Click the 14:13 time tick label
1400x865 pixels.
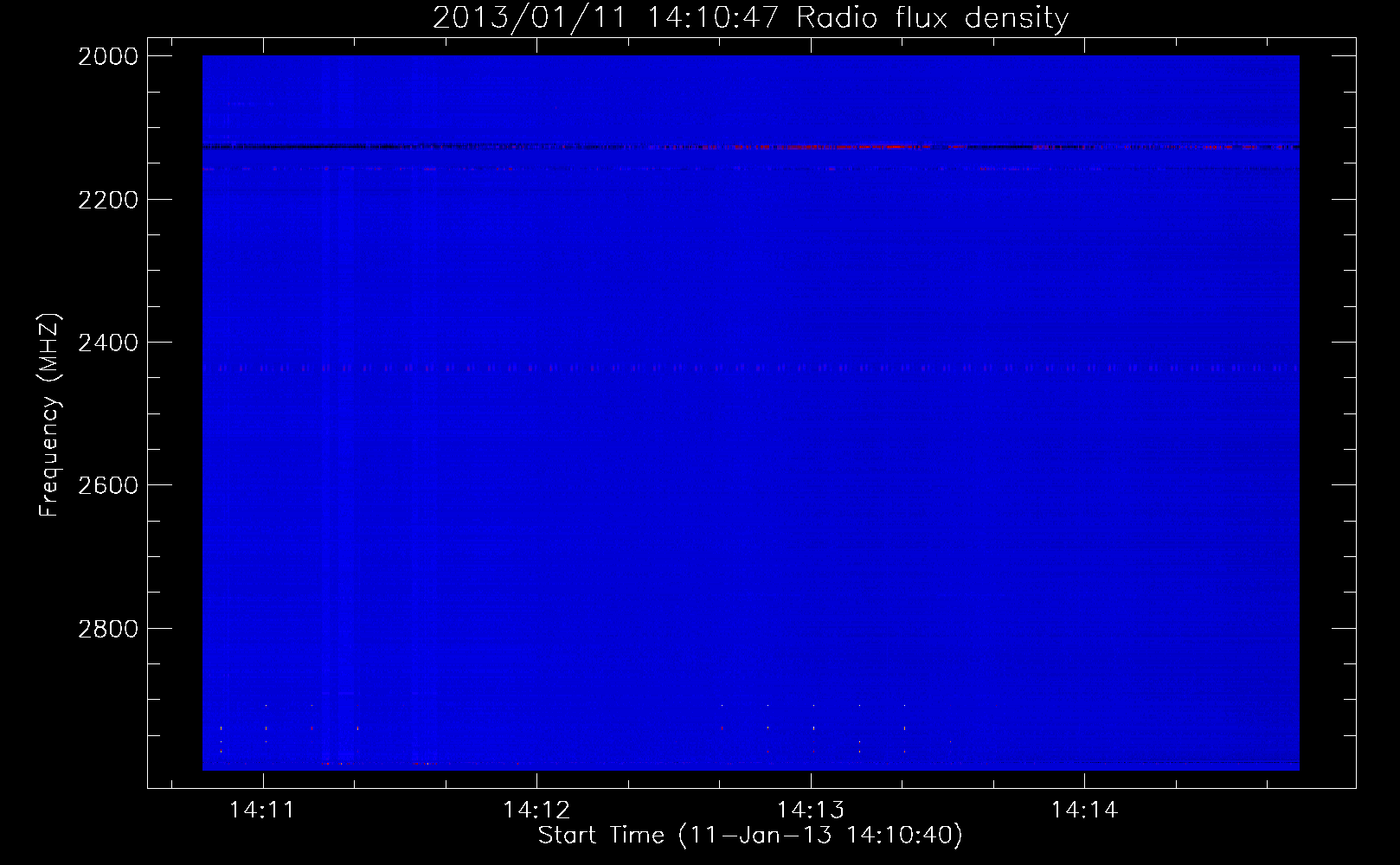pos(811,811)
